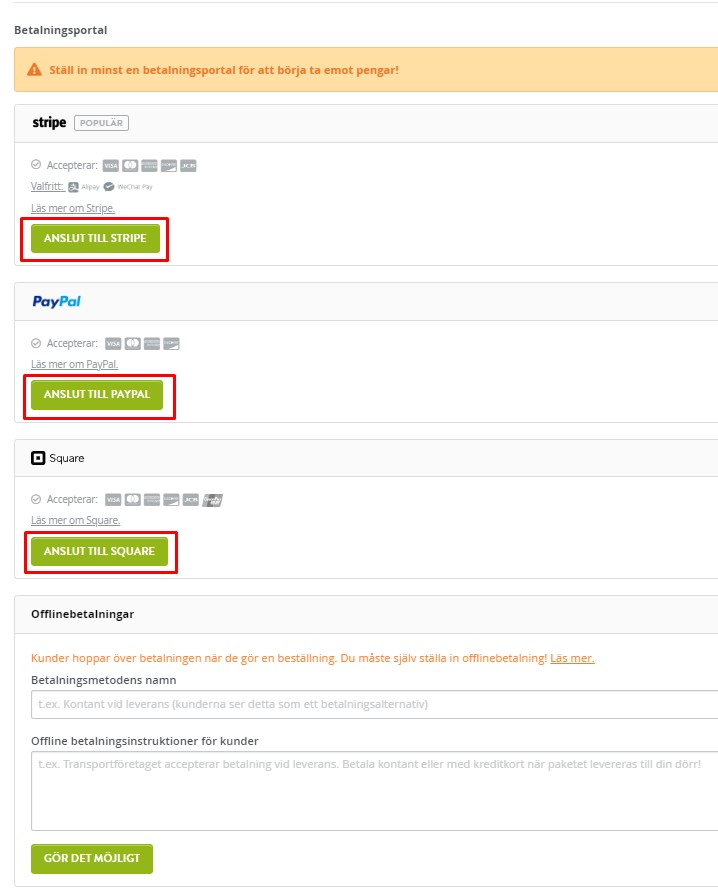The width and height of the screenshot is (718, 896).
Task: Focus the Betalningsmetodens namn input field
Action: 374,704
